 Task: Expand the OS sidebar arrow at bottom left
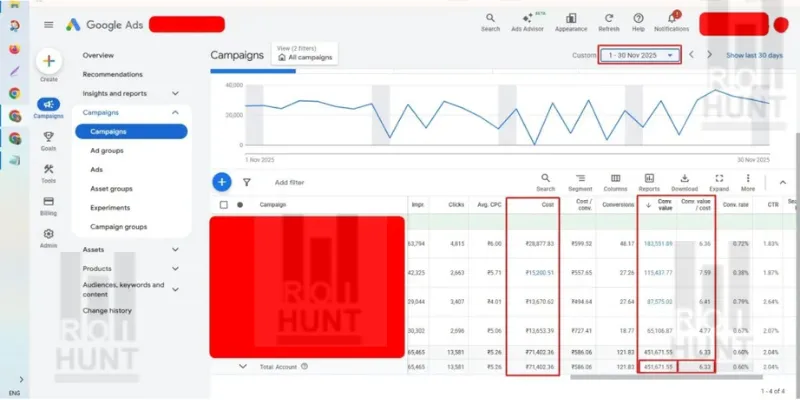coord(21,380)
